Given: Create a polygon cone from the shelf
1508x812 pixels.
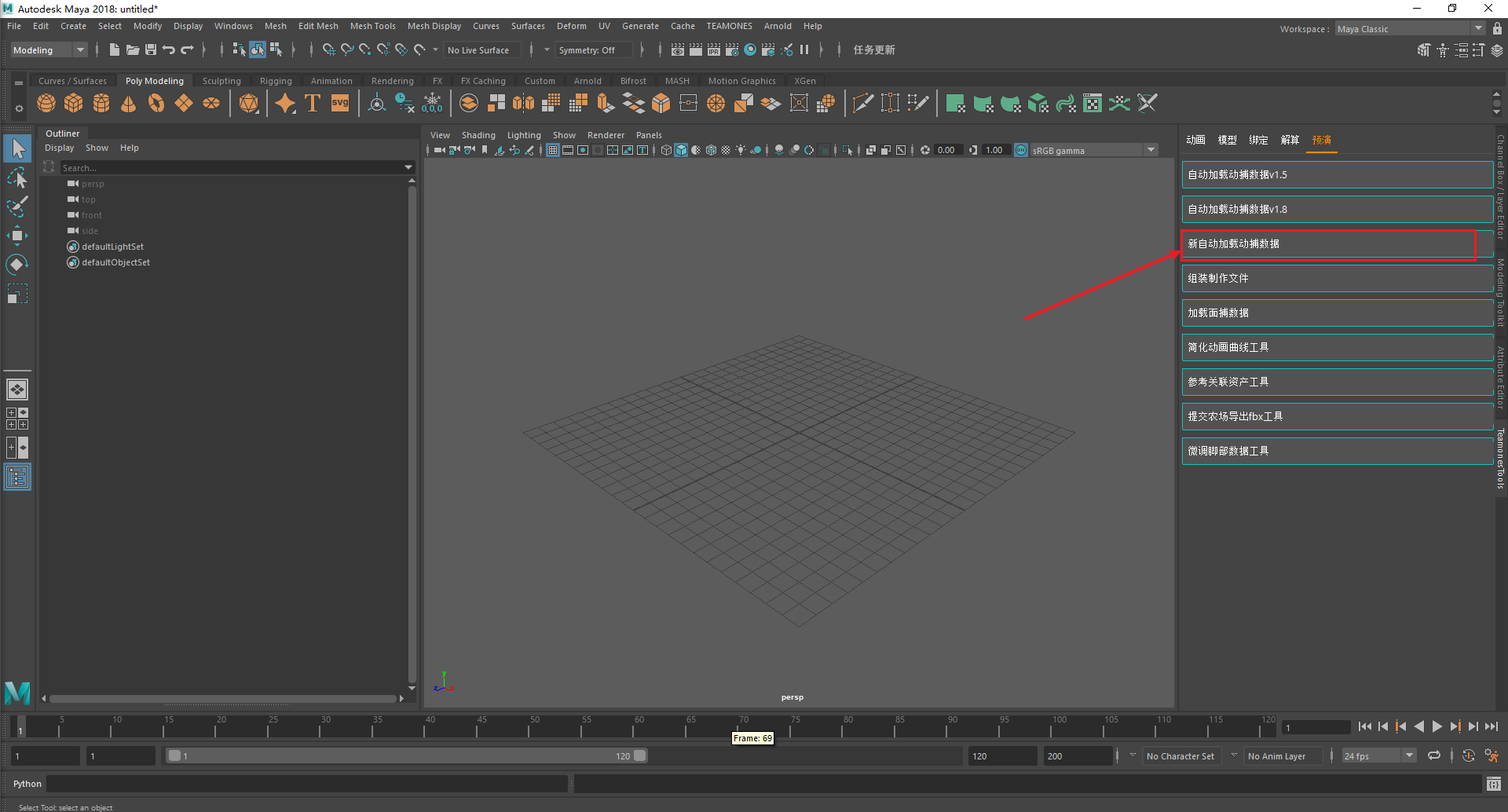Looking at the screenshot, I should pos(129,104).
